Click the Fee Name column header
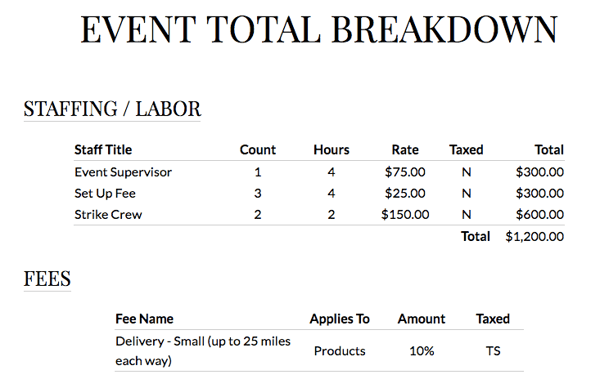The width and height of the screenshot is (600, 388). point(144,319)
